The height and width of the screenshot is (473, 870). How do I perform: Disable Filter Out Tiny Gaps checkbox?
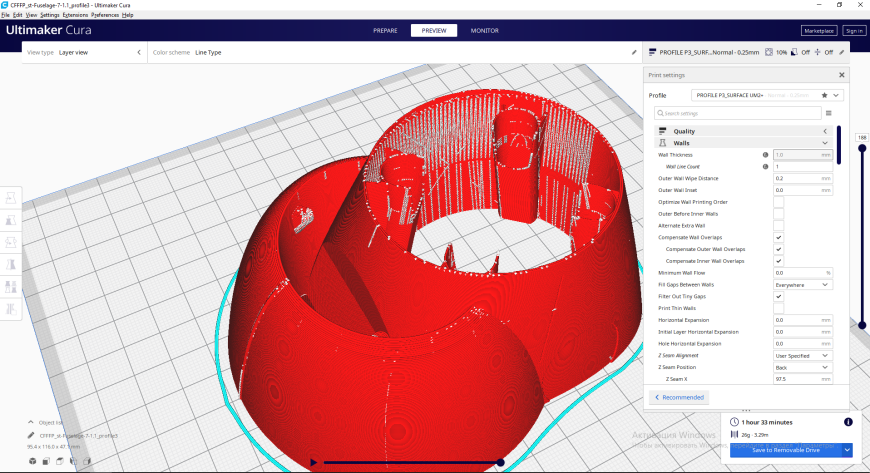[778, 296]
